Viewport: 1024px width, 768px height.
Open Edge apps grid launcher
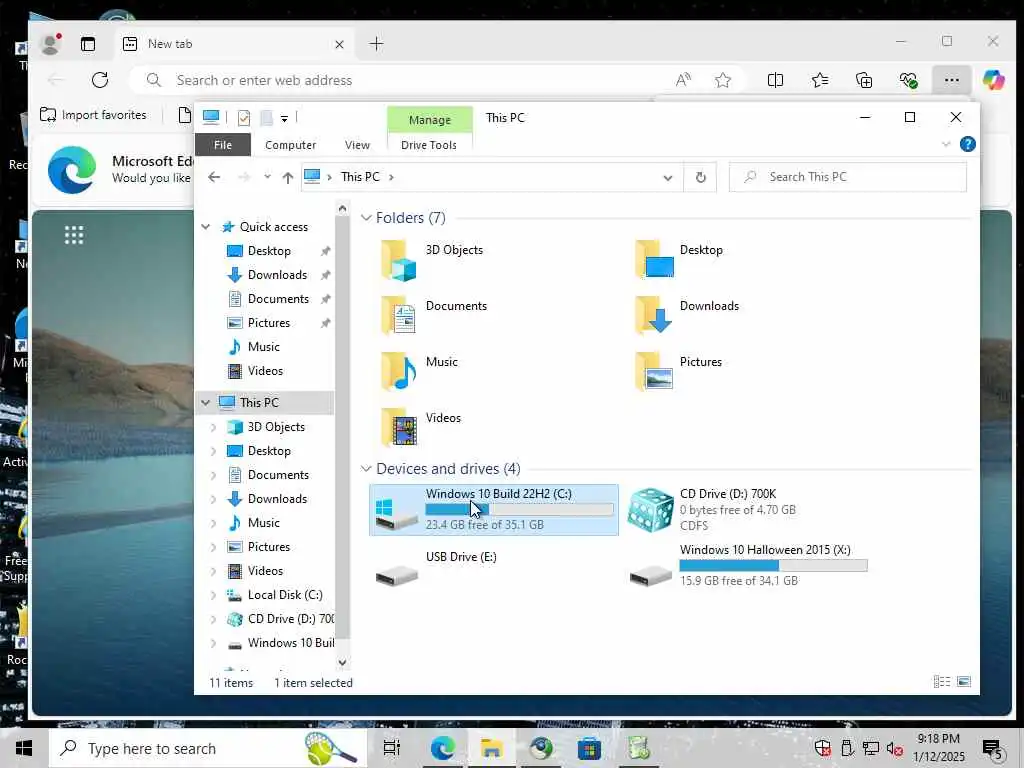pyautogui.click(x=74, y=235)
